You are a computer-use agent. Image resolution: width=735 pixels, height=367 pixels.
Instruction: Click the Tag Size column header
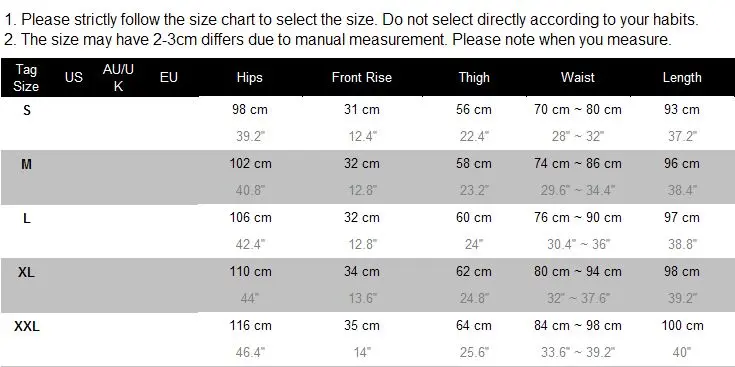[x=26, y=78]
